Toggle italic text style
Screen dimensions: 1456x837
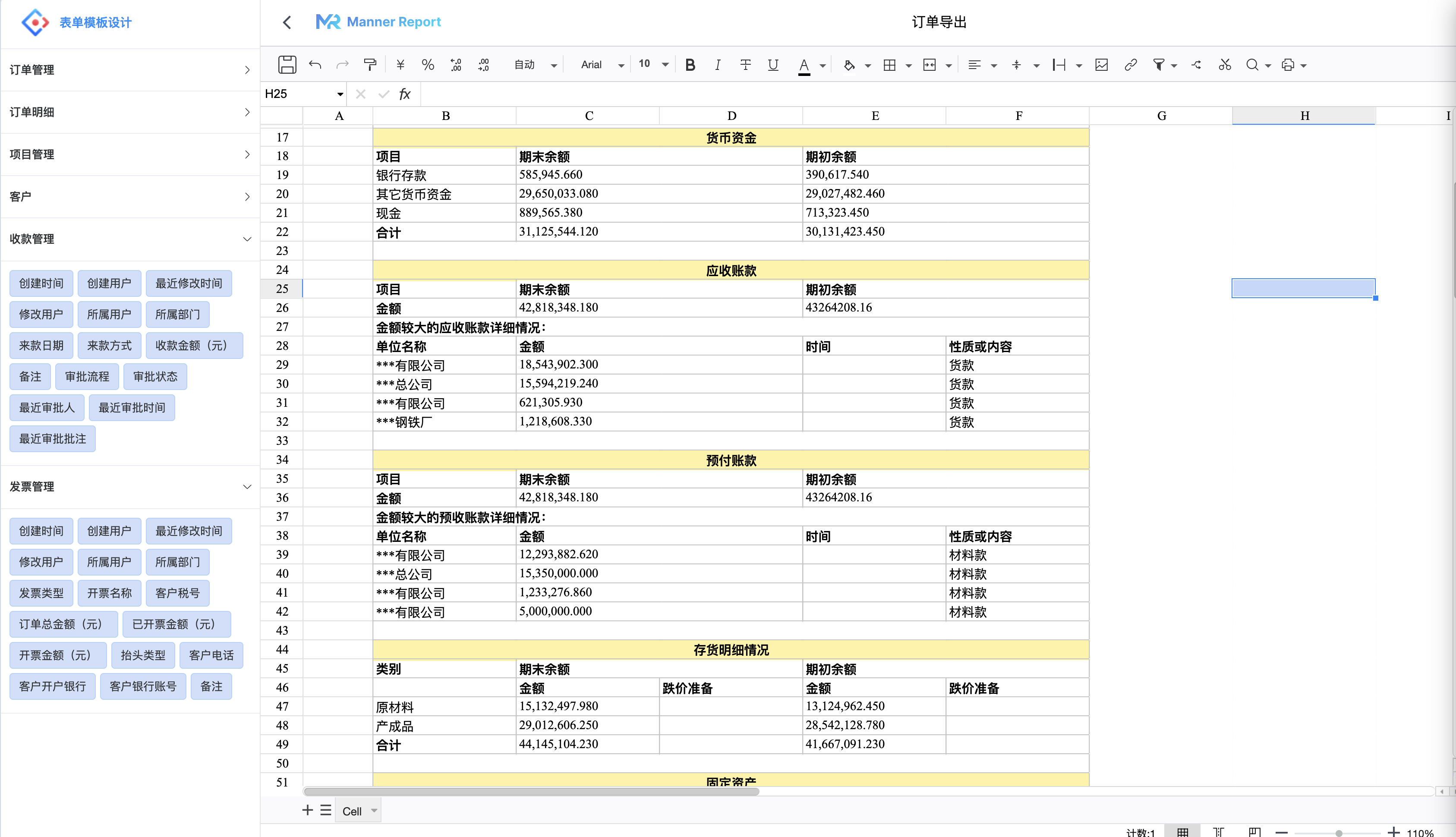pyautogui.click(x=717, y=64)
